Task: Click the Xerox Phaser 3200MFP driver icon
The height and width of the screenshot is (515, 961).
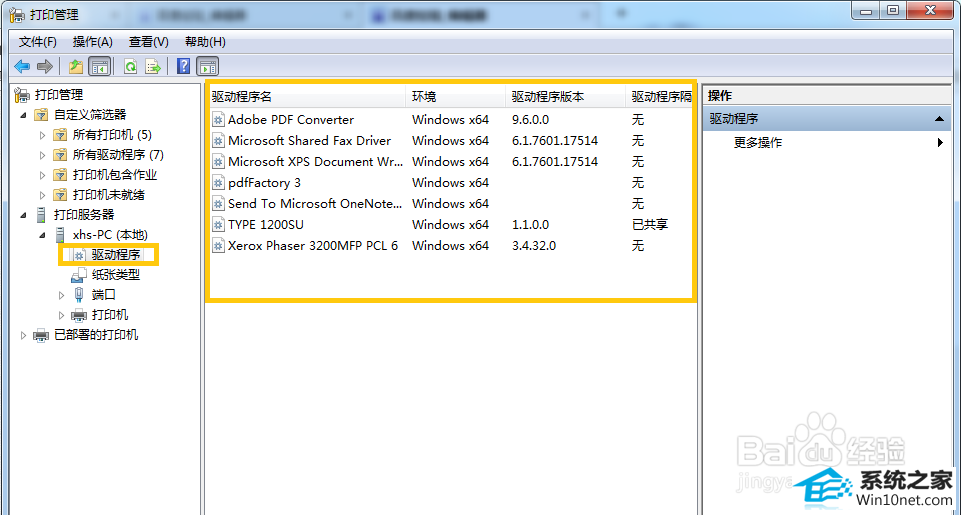Action: point(218,245)
